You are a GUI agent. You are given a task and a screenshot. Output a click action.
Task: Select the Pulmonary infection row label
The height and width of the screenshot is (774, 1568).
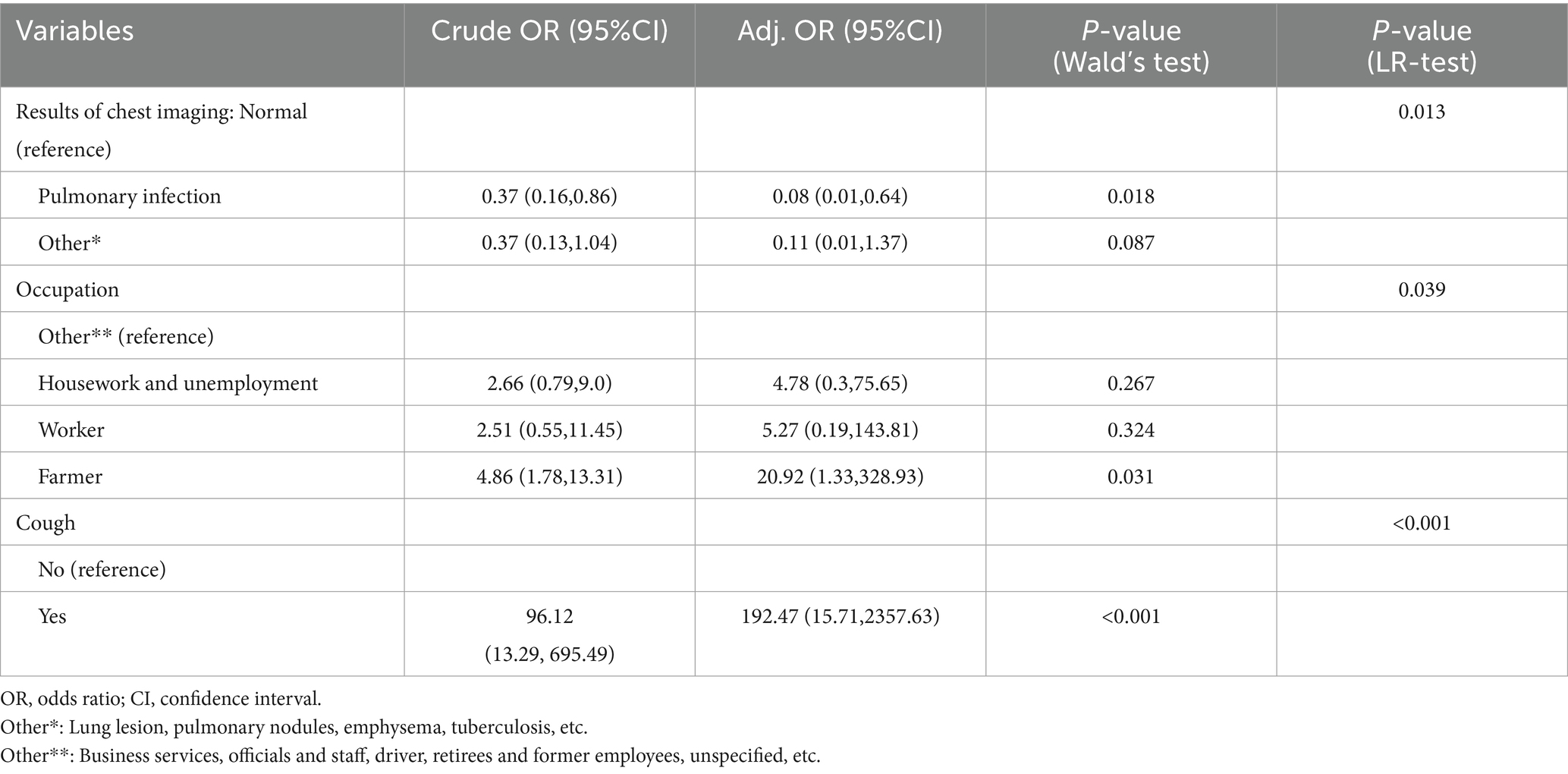[130, 196]
